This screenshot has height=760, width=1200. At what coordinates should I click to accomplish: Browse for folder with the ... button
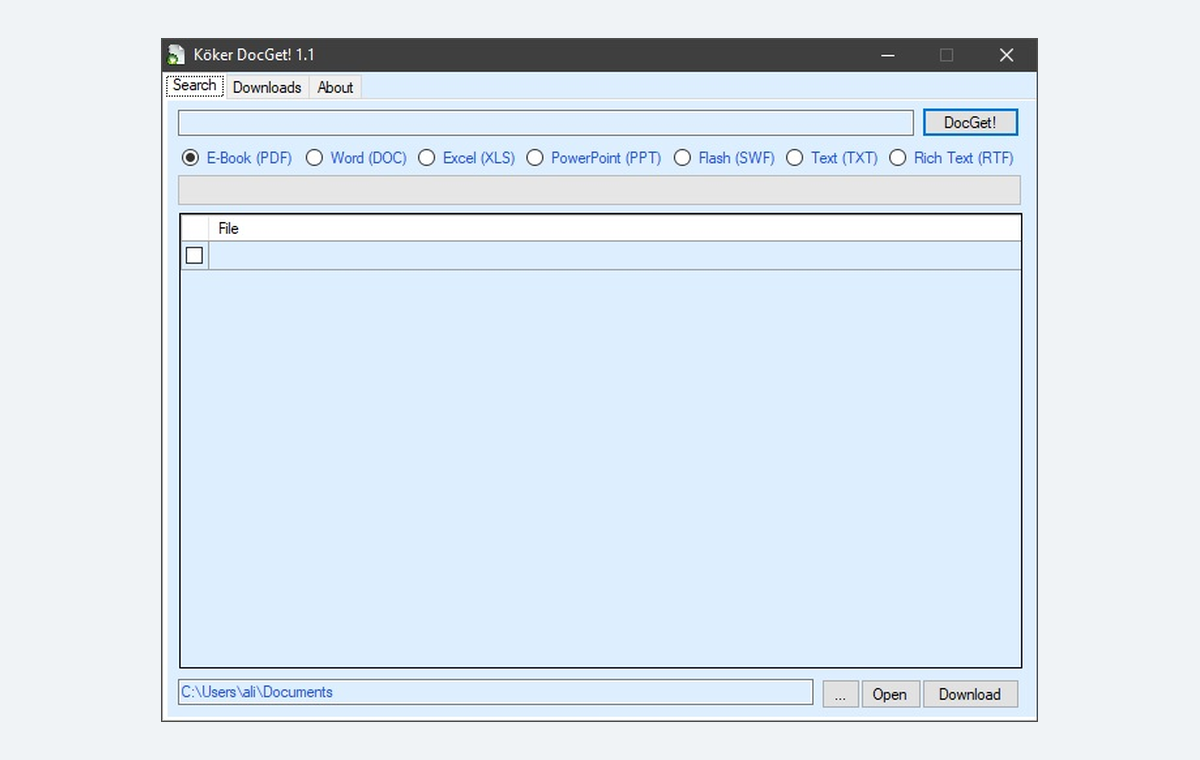tap(840, 694)
